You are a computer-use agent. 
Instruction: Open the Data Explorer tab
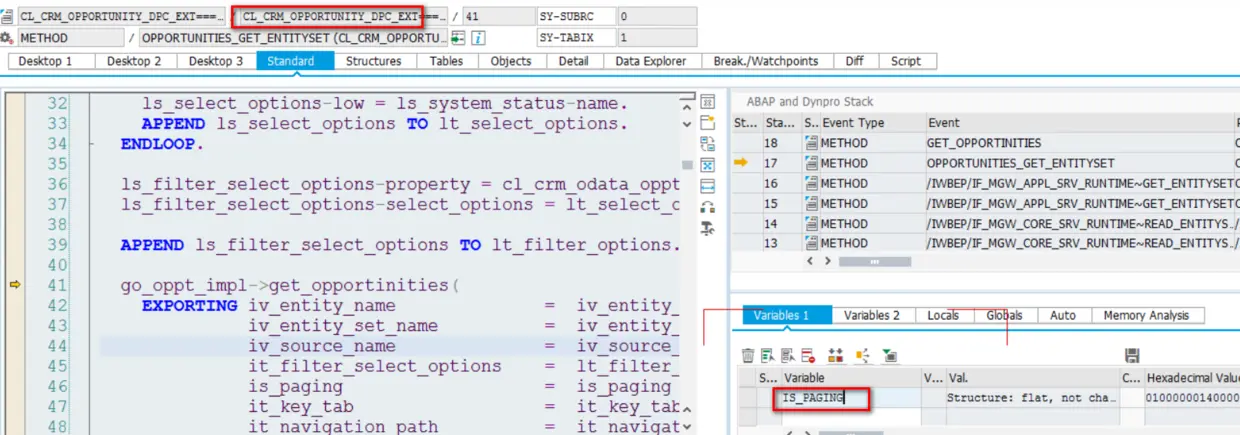pos(651,61)
